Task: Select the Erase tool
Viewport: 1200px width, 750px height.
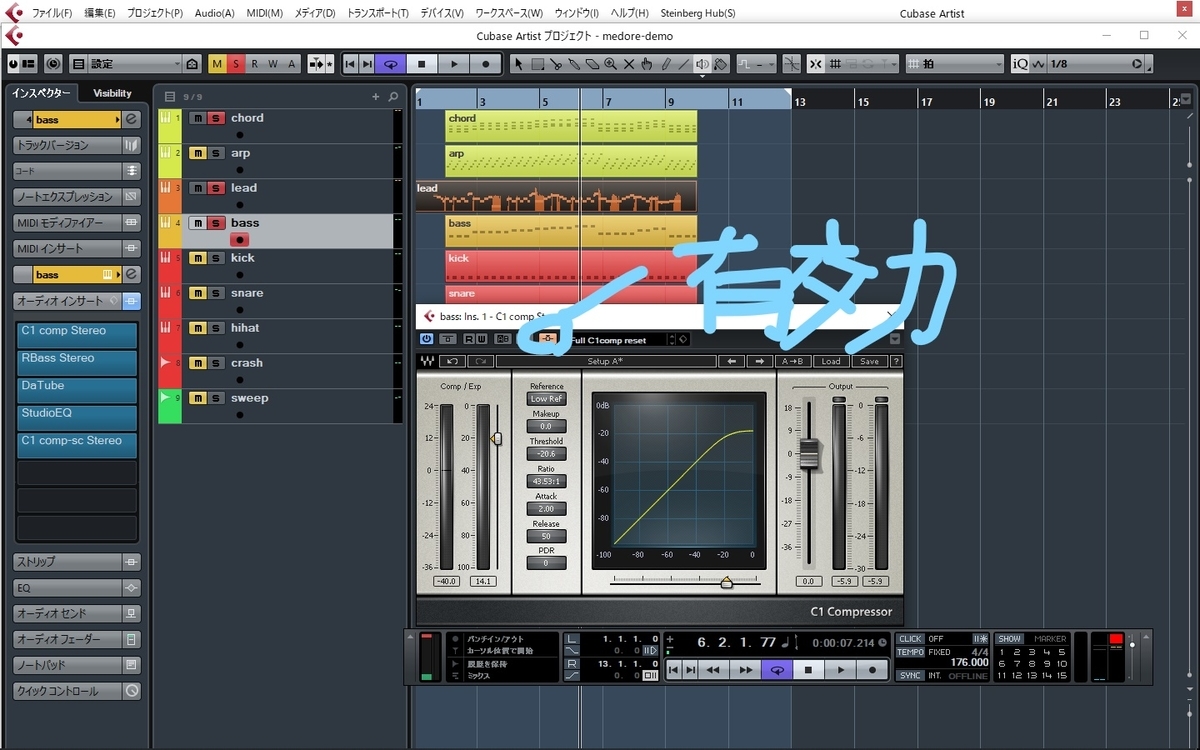Action: [591, 64]
